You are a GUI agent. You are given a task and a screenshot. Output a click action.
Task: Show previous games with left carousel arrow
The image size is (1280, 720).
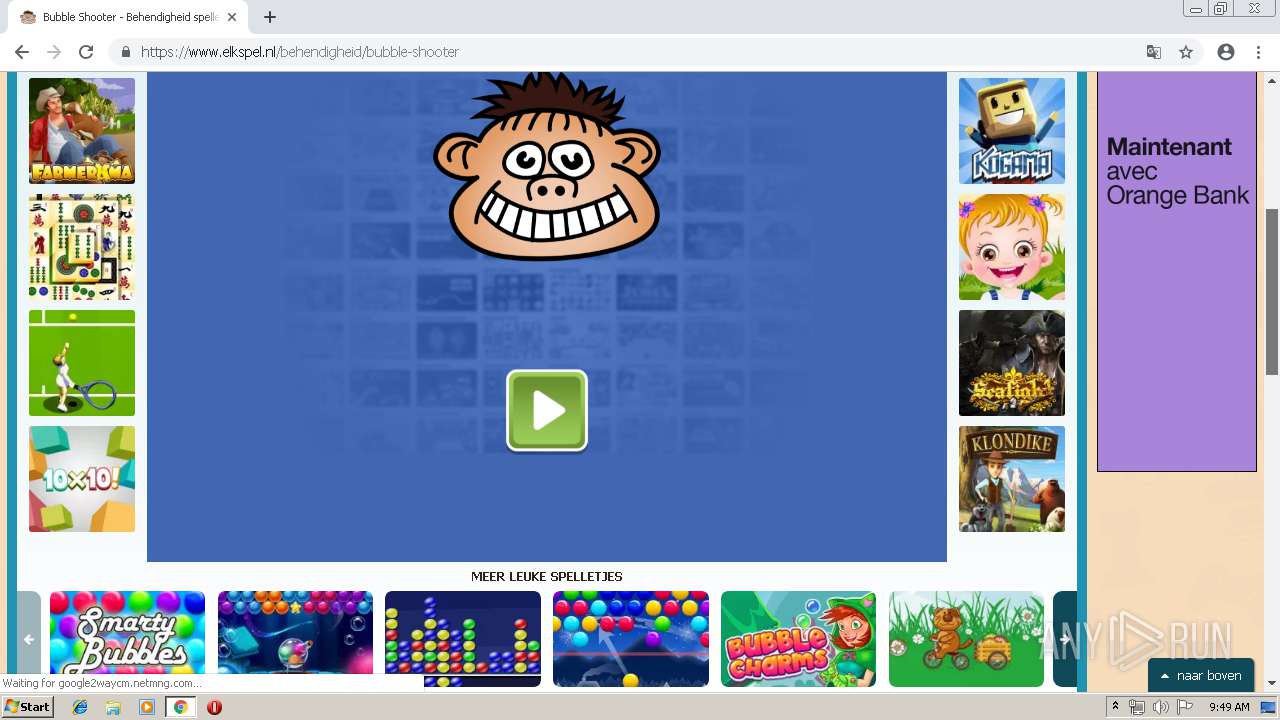[29, 639]
